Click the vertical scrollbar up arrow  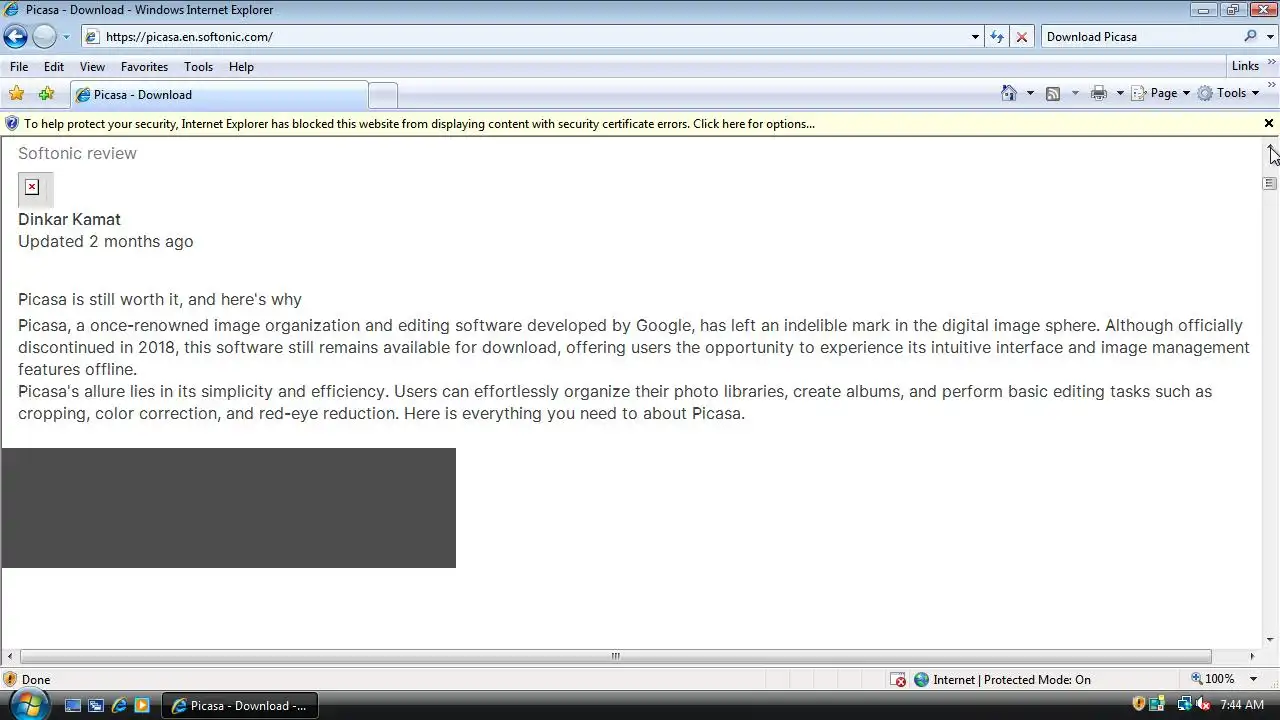click(1270, 148)
